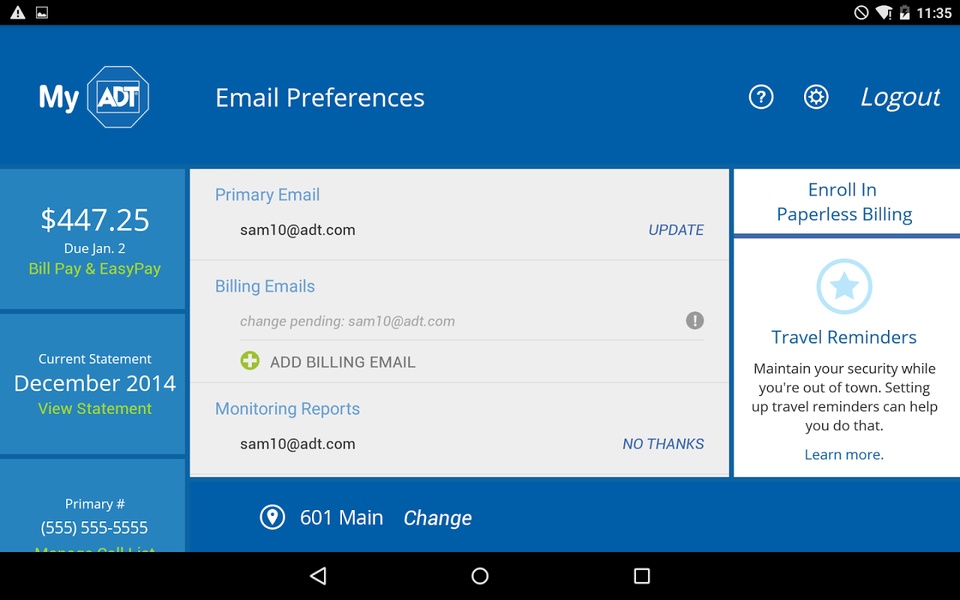View the December 2014 statement

(x=95, y=408)
